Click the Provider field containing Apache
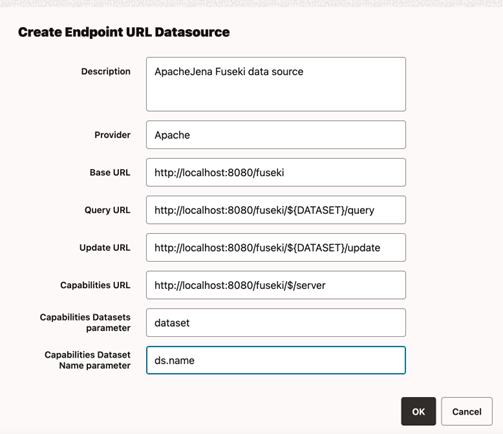The image size is (503, 434). click(276, 135)
